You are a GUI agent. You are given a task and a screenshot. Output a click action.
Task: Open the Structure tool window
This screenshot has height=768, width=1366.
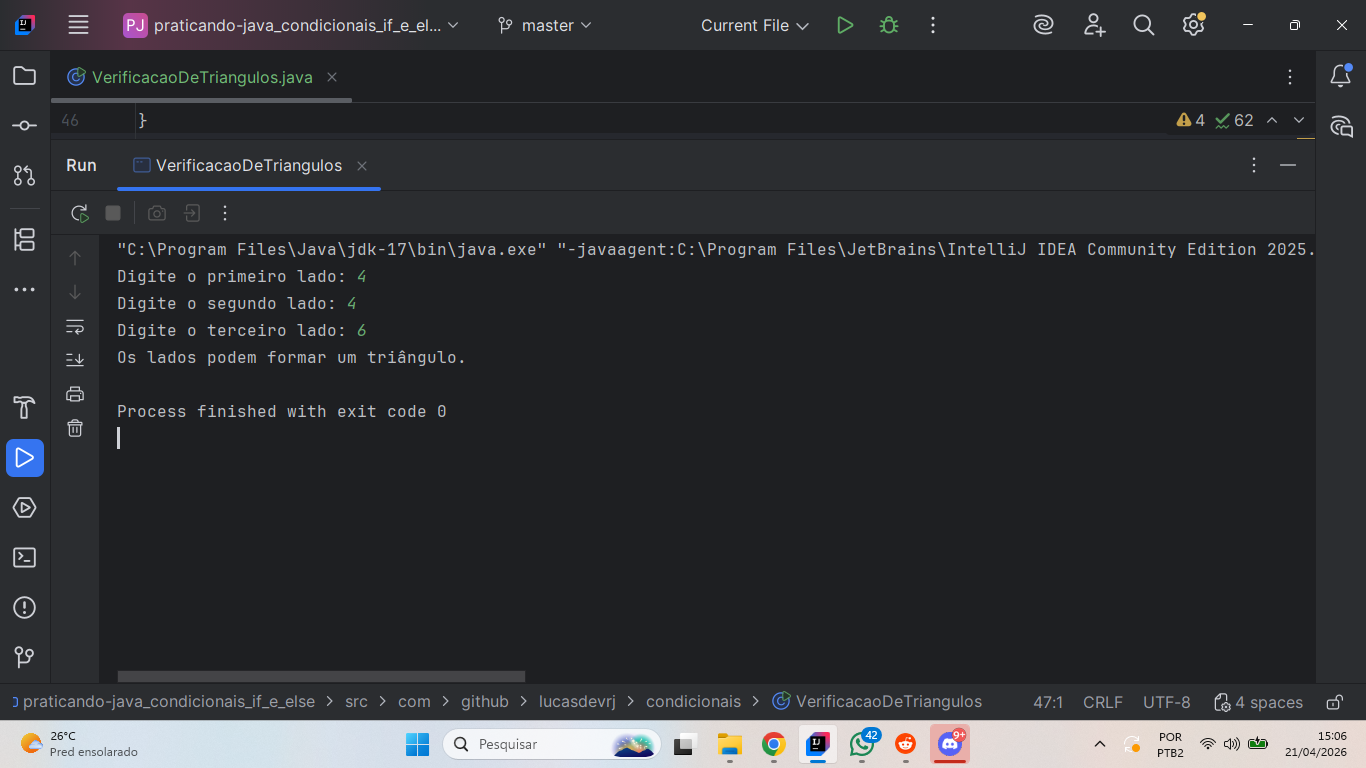click(x=25, y=240)
